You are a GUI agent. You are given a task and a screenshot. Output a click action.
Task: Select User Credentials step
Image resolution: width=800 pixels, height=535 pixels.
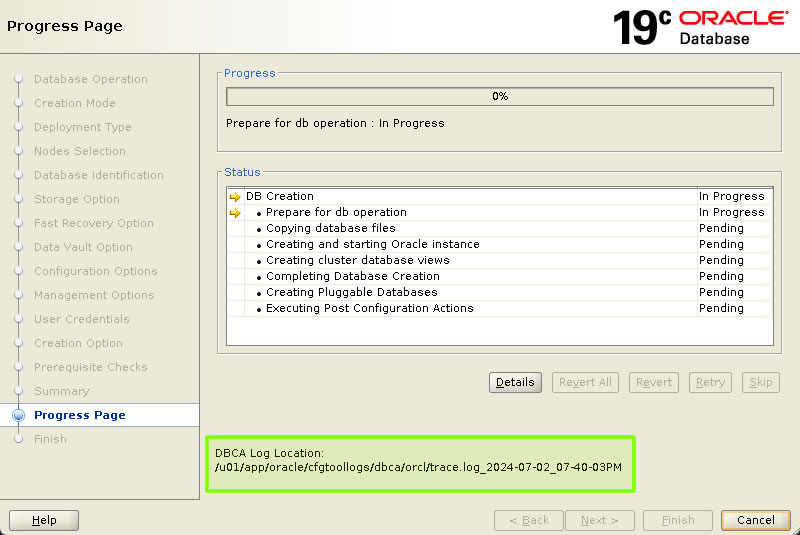click(82, 319)
